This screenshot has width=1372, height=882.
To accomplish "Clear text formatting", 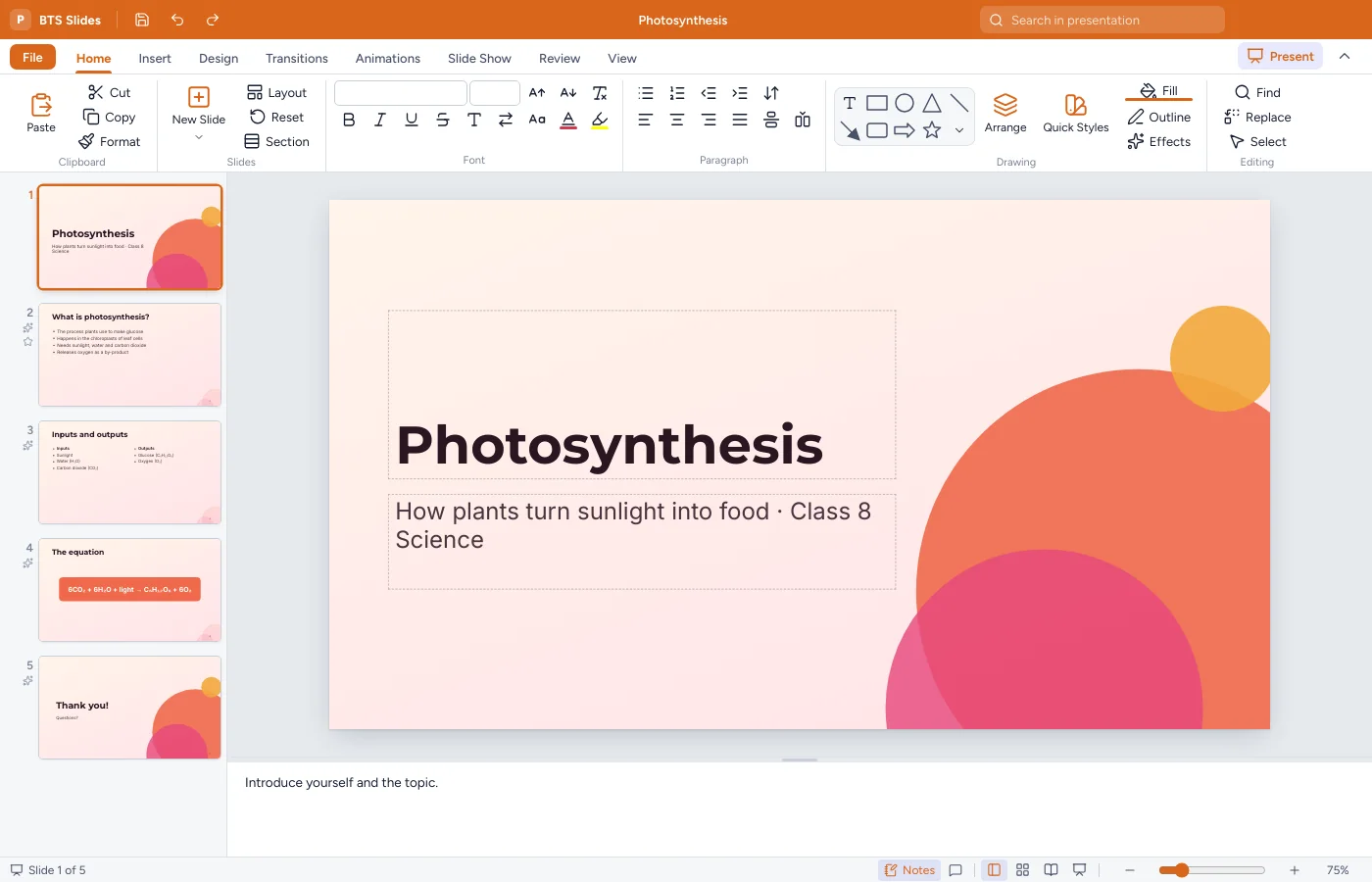I will tap(600, 93).
